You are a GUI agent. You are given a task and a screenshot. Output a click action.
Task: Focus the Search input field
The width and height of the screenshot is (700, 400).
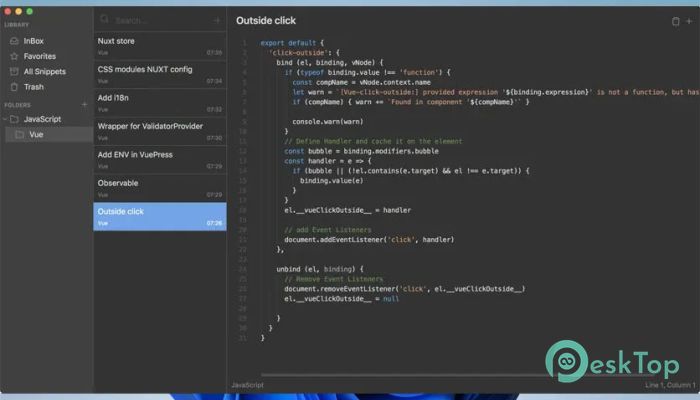pyautogui.click(x=161, y=21)
